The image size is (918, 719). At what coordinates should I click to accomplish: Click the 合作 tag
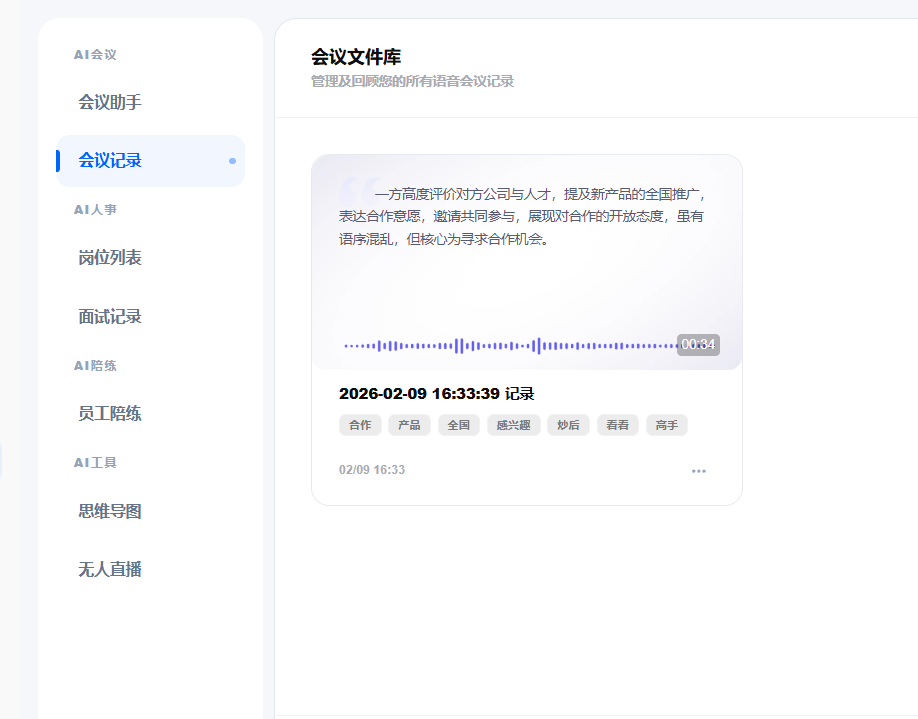point(360,425)
